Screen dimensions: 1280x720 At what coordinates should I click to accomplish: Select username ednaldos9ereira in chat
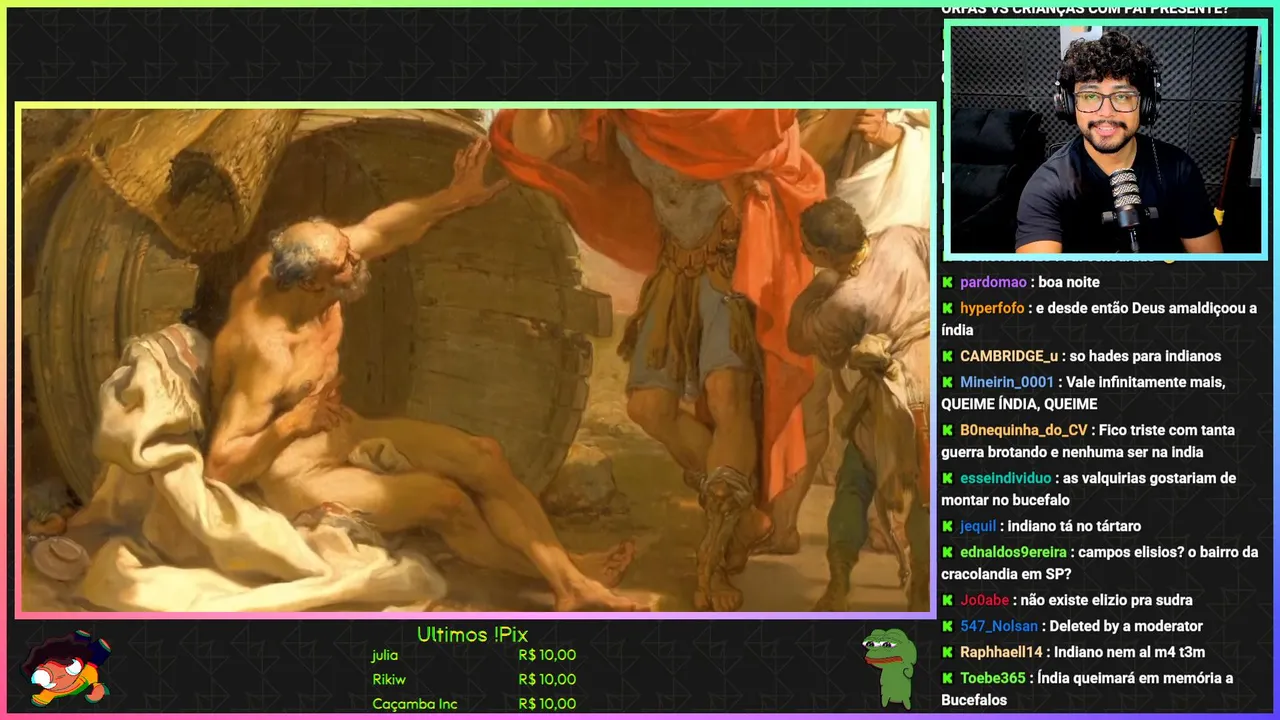click(1014, 553)
